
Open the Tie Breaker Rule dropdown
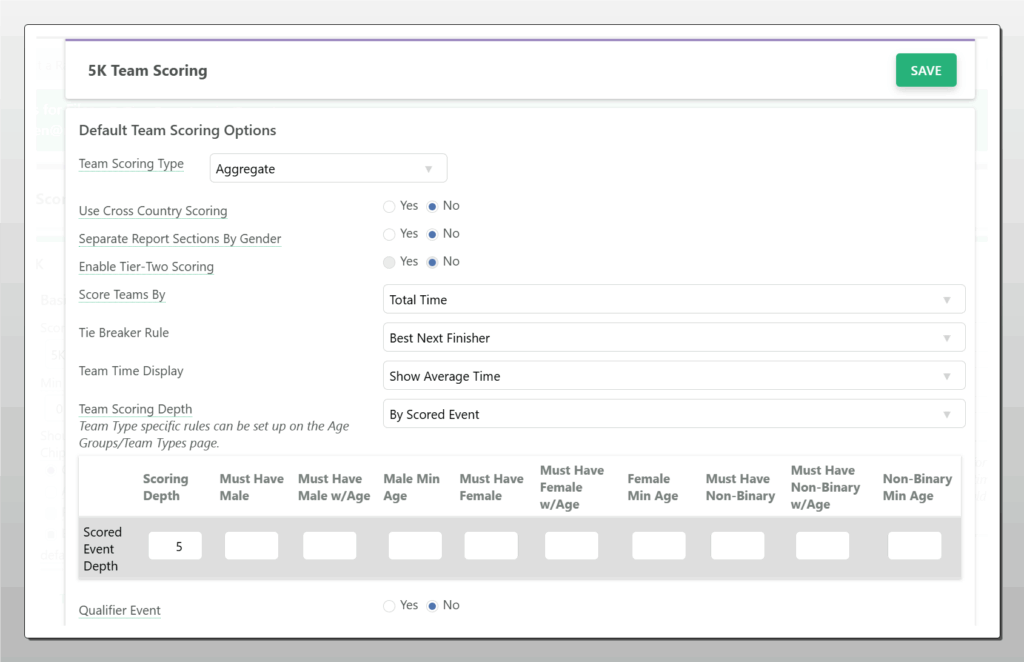[x=673, y=338]
